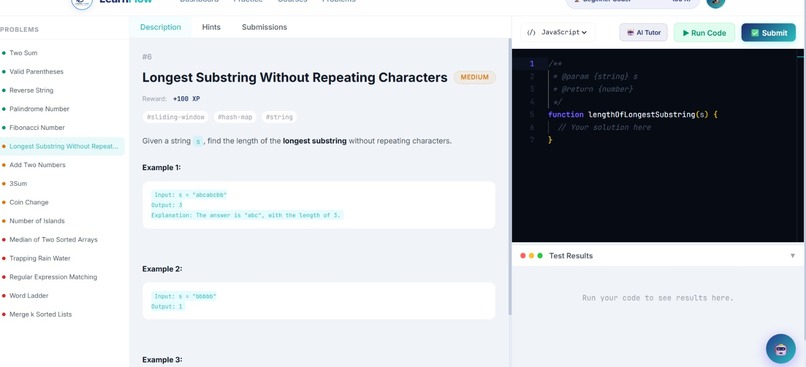Open the Number of Islands problem

coord(62,221)
